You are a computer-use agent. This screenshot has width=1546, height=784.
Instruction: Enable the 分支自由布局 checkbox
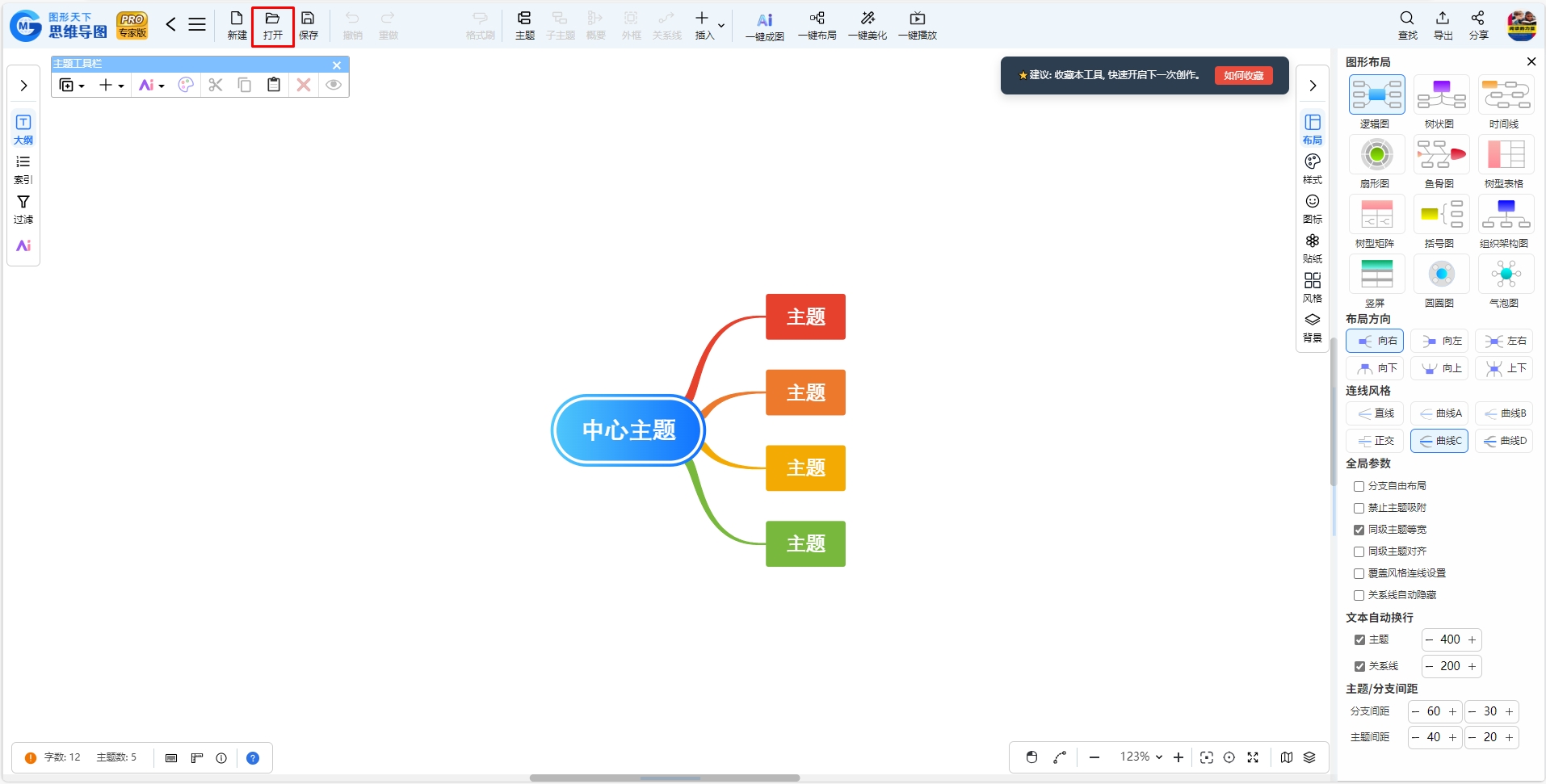coord(1359,486)
